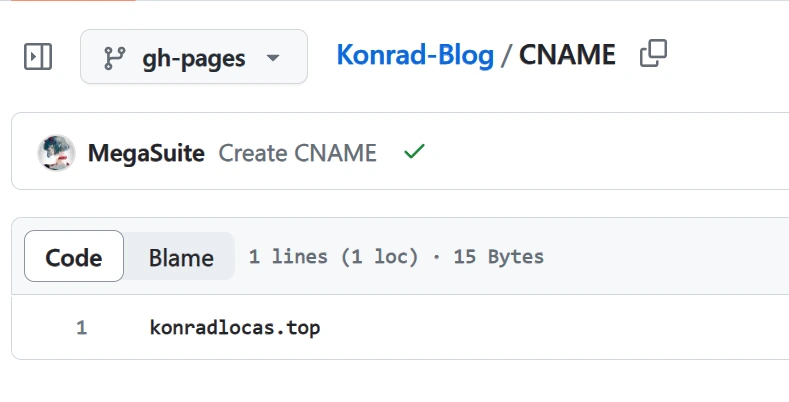789x402 pixels.
Task: Switch to the Blame view tab
Action: [181, 257]
